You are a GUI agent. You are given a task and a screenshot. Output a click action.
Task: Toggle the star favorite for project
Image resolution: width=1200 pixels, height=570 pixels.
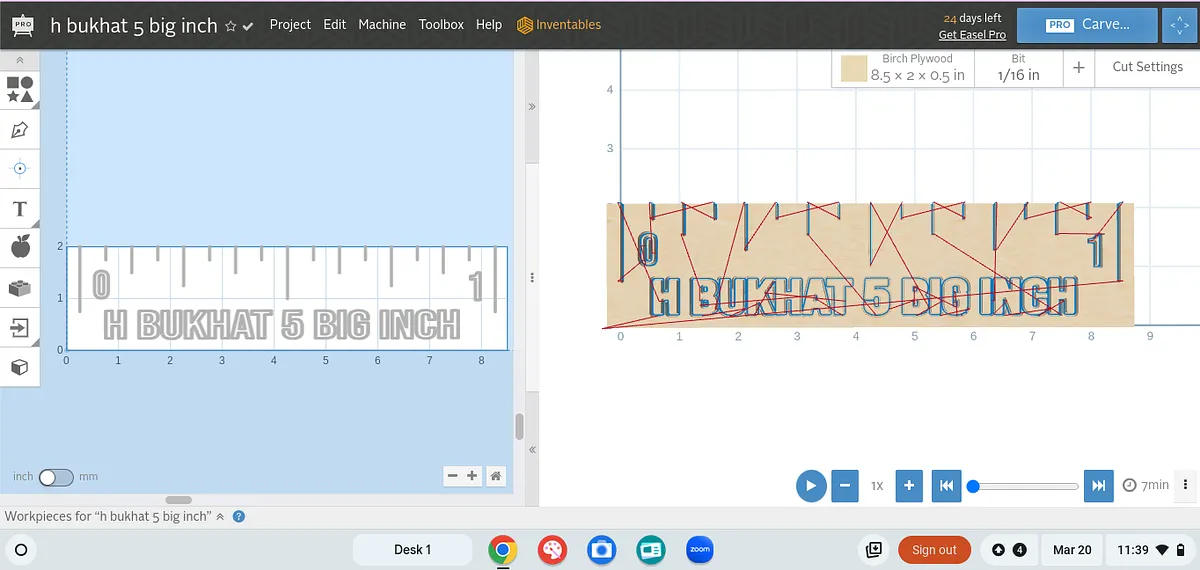click(231, 26)
